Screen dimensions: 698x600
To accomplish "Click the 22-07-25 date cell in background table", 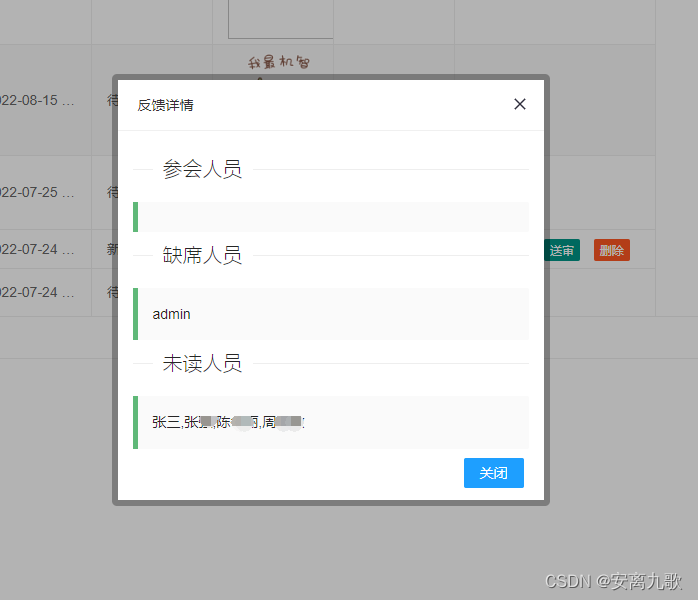I will click(x=37, y=192).
